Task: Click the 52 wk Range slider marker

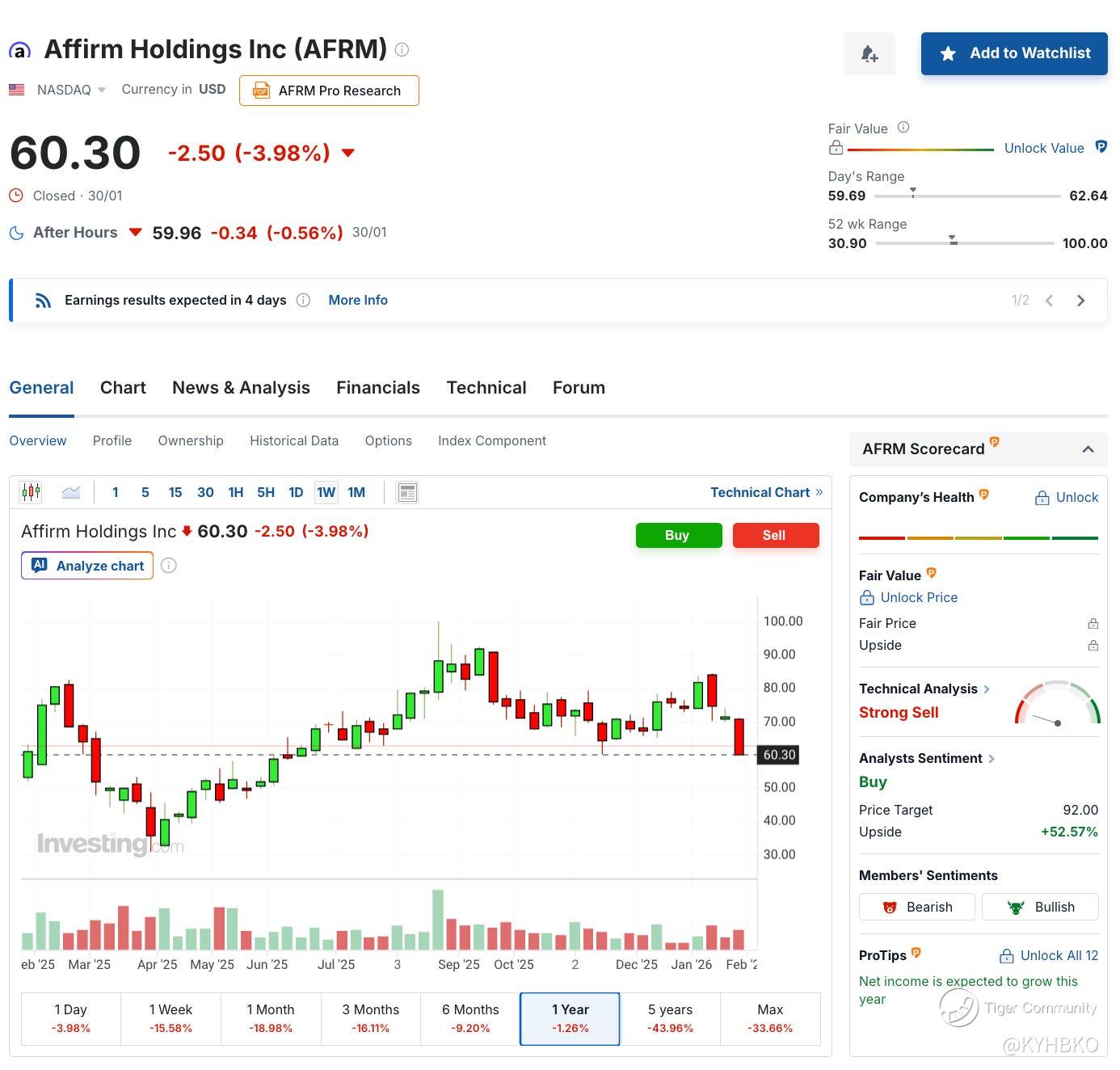Action: coord(953,240)
